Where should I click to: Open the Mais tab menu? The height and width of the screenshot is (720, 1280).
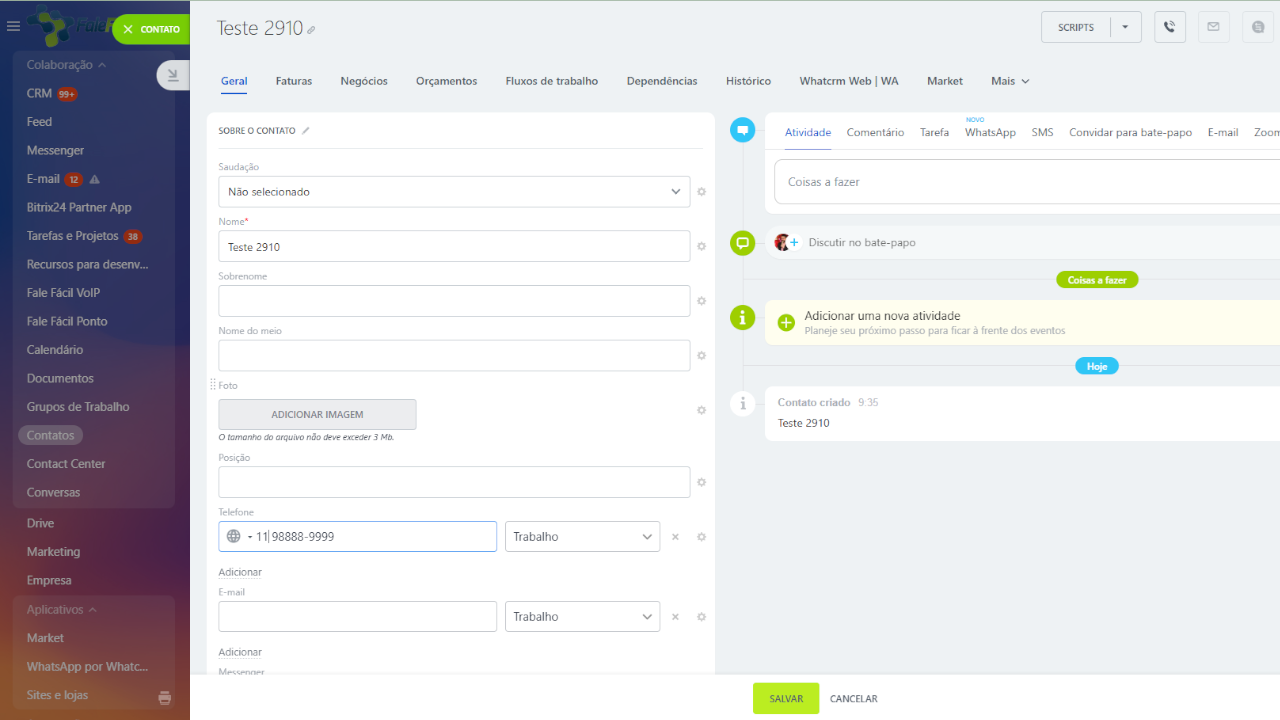1010,81
